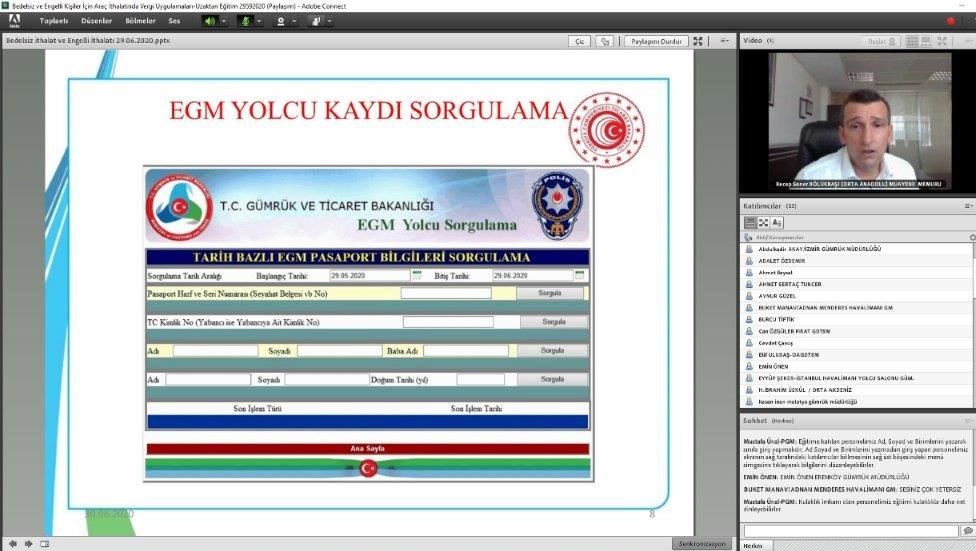This screenshot has height=551, width=976.
Task: Open the Toplantı menu
Action: (54, 20)
